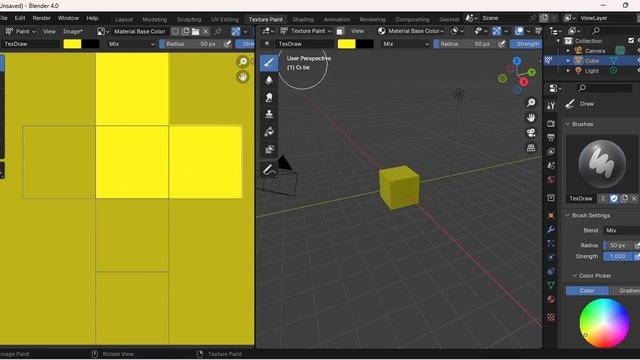Collapse the Color Picker subpanel

[x=574, y=276]
